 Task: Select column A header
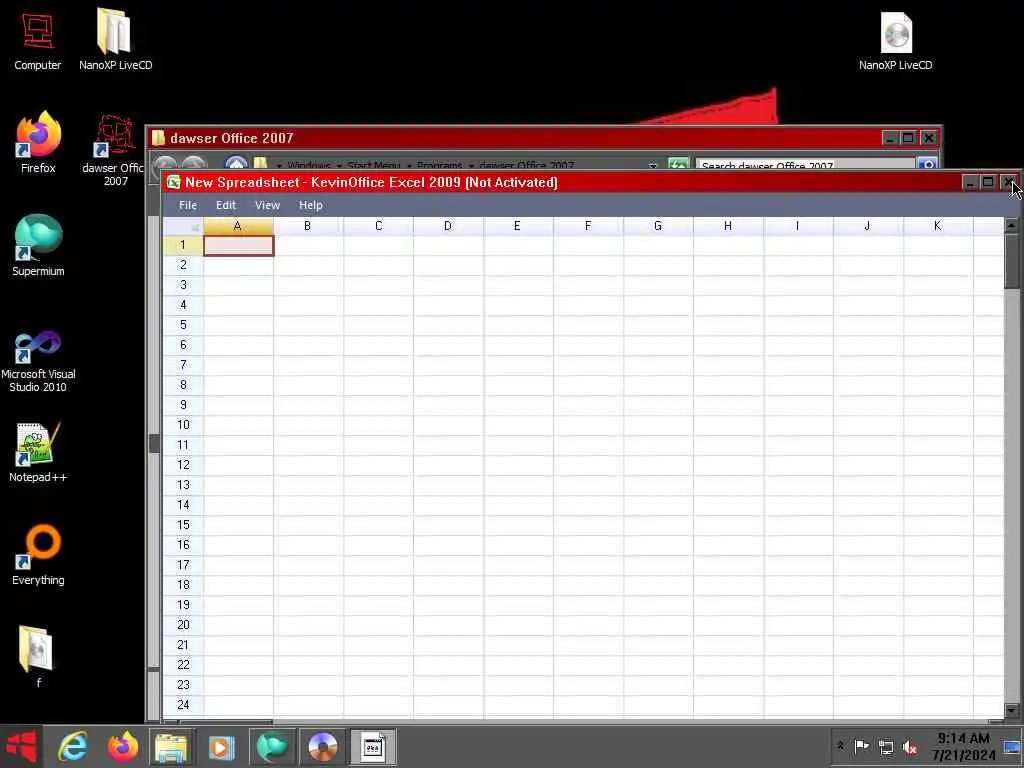click(238, 226)
